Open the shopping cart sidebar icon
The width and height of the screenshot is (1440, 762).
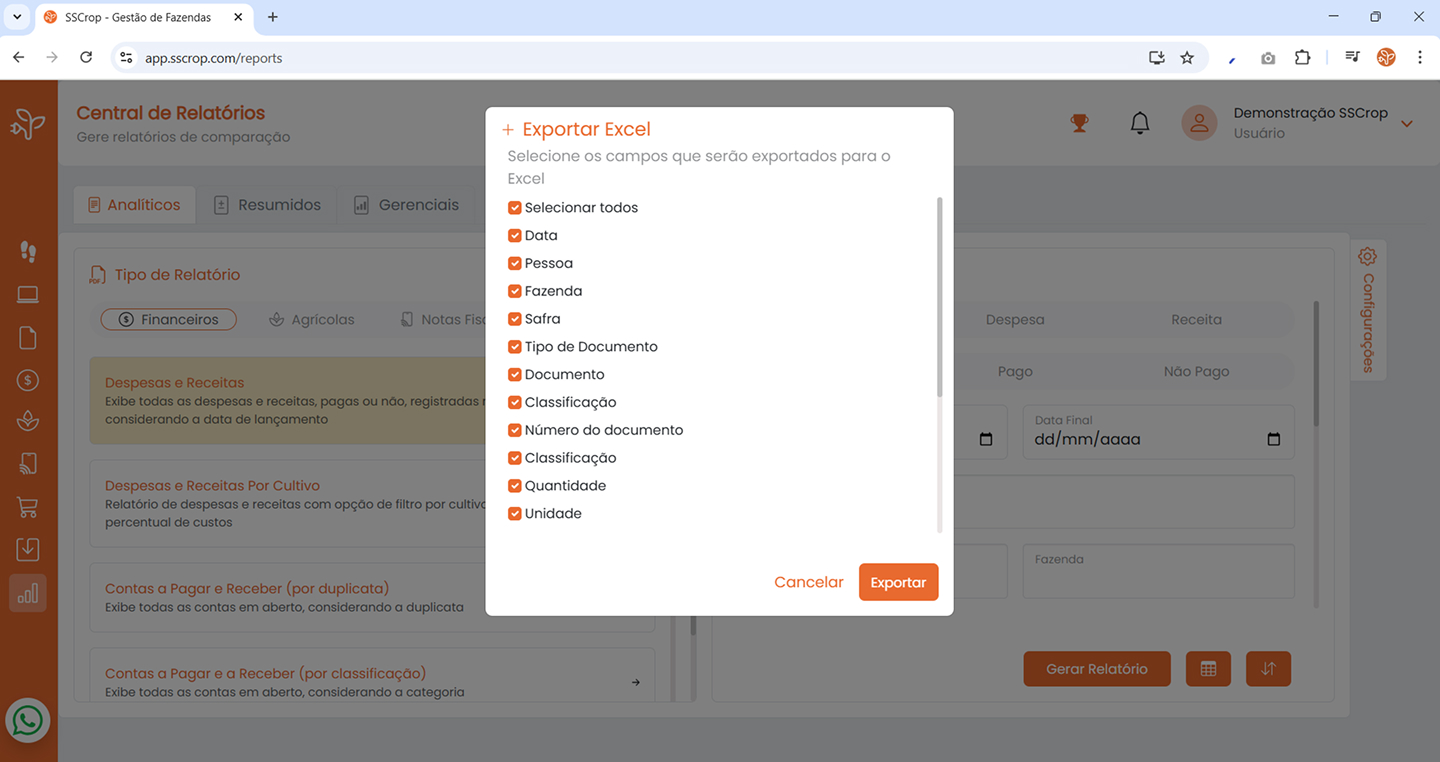tap(28, 507)
